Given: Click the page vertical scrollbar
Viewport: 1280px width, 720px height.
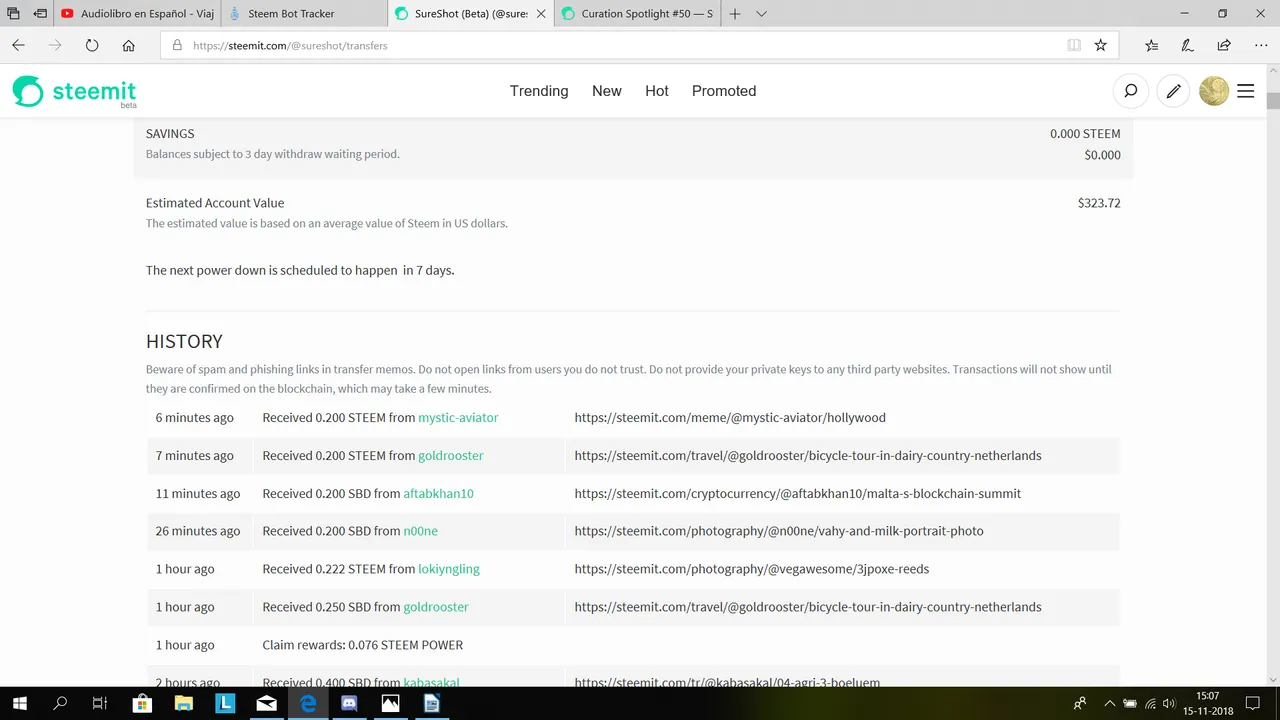Looking at the screenshot, I should point(1273,375).
